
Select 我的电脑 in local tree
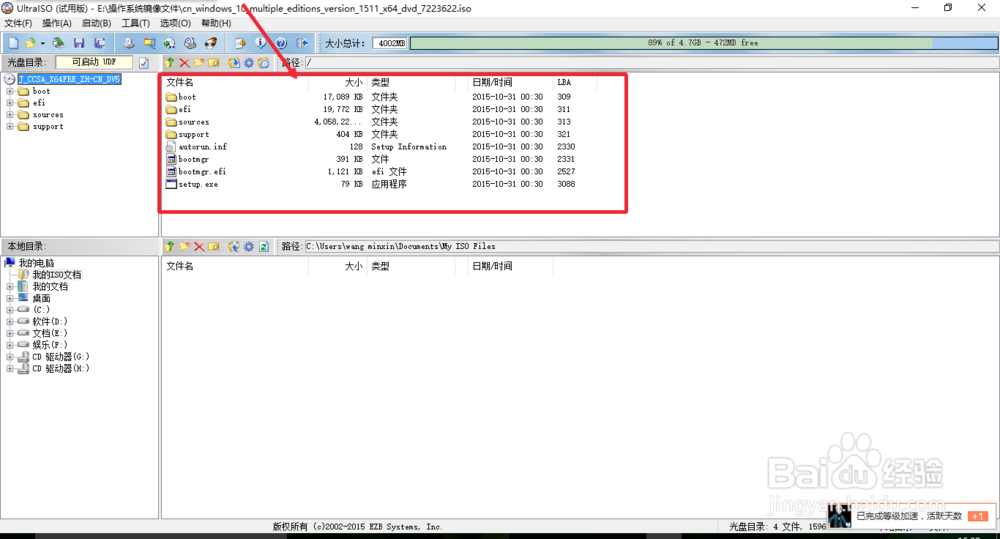coord(36,263)
